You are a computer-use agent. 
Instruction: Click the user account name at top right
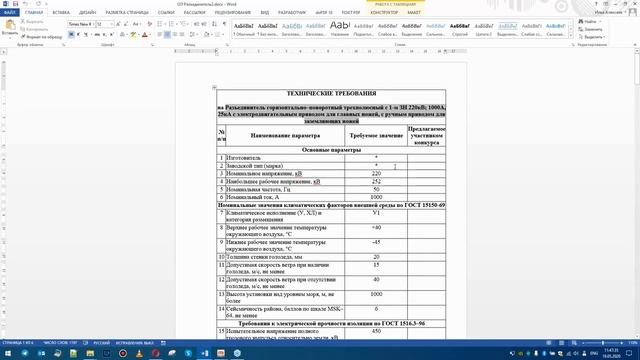[x=608, y=13]
